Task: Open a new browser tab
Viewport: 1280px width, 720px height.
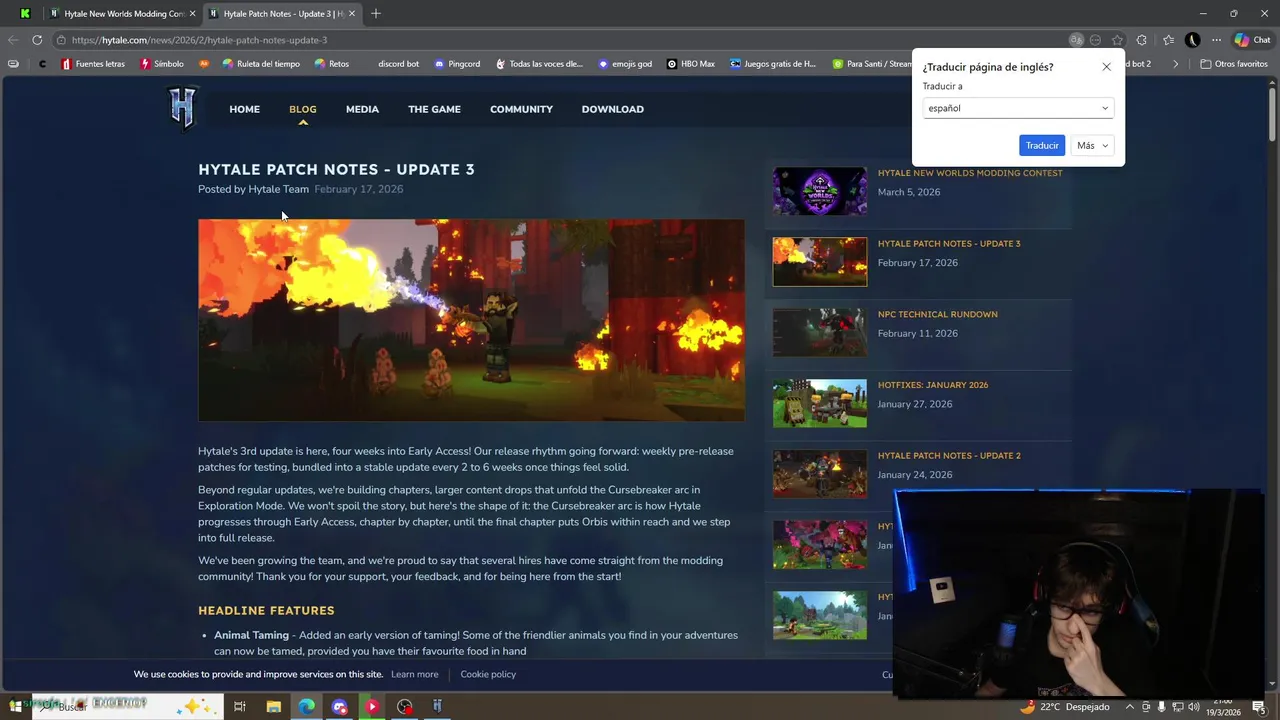Action: [x=376, y=13]
